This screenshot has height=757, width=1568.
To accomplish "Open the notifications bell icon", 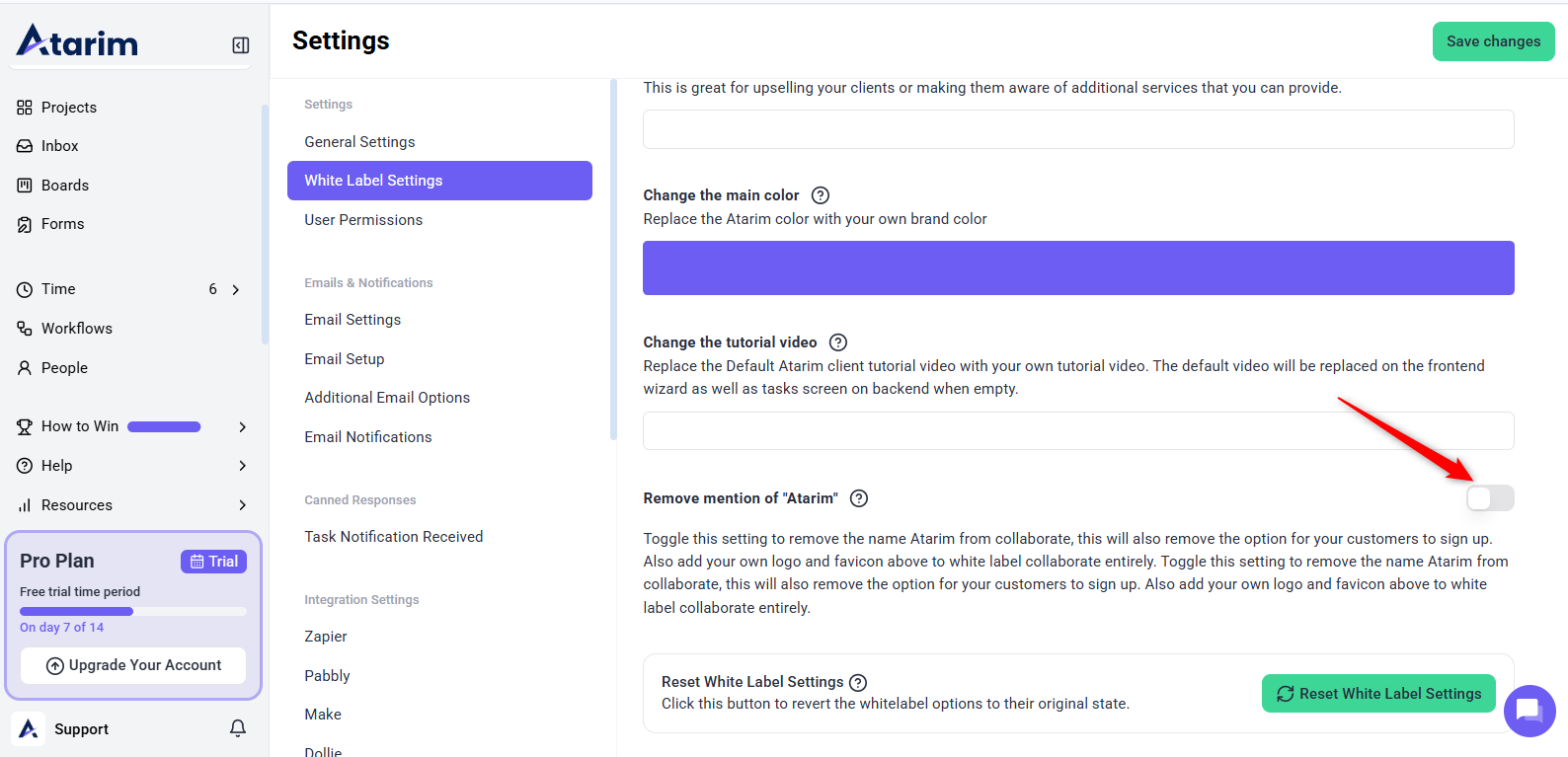I will tap(238, 728).
